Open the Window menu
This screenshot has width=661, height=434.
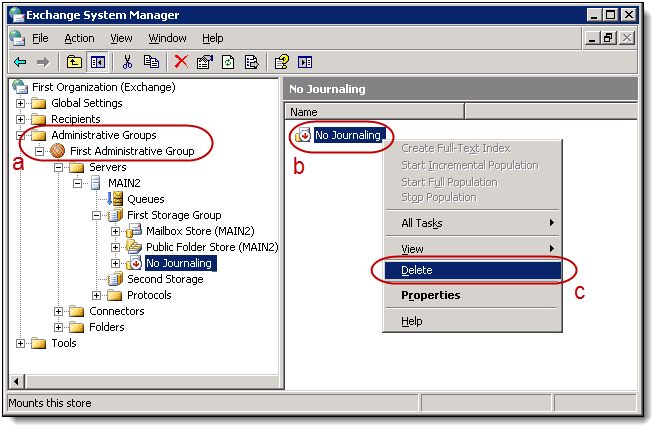pyautogui.click(x=167, y=38)
